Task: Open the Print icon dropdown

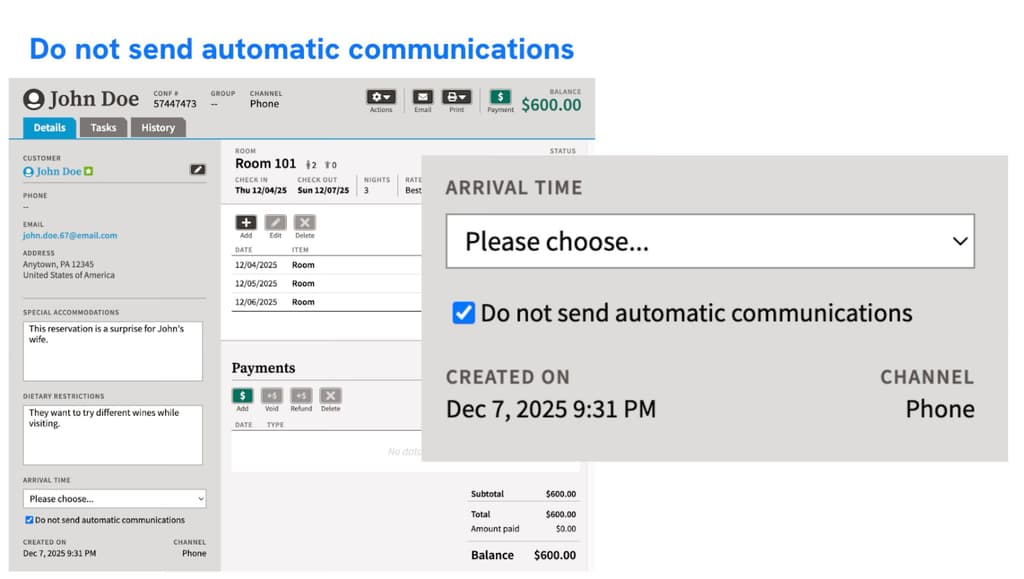Action: tap(456, 97)
